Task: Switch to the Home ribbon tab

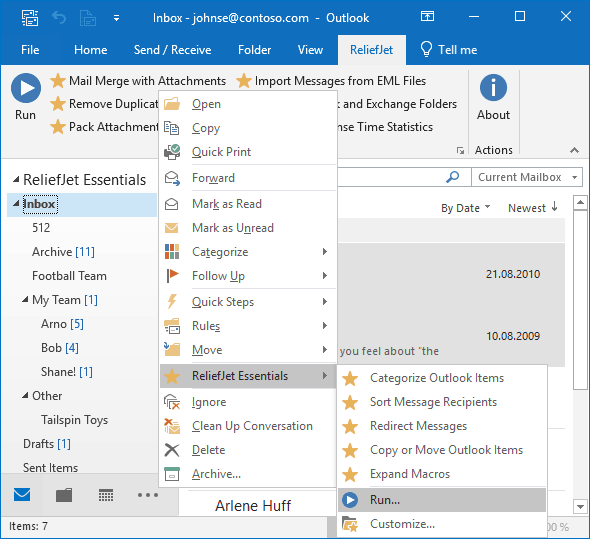Action: point(90,50)
